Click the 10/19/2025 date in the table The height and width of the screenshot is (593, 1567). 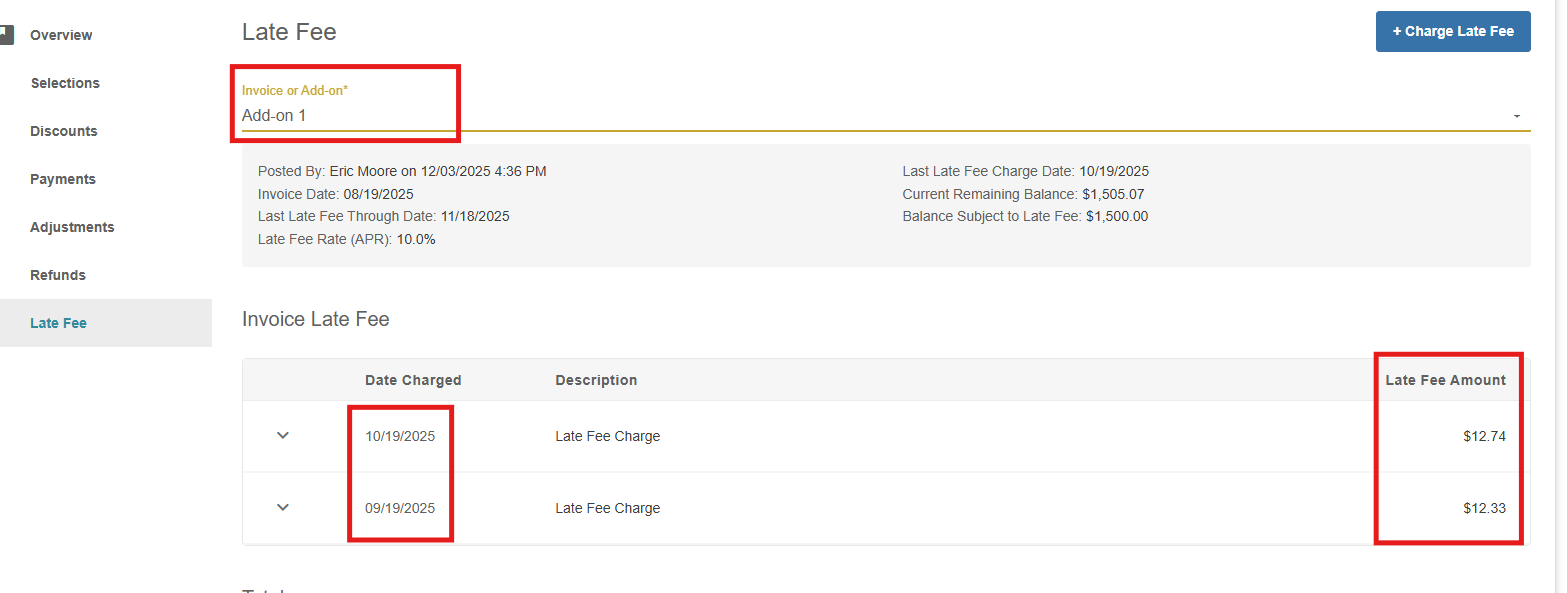pyautogui.click(x=400, y=436)
